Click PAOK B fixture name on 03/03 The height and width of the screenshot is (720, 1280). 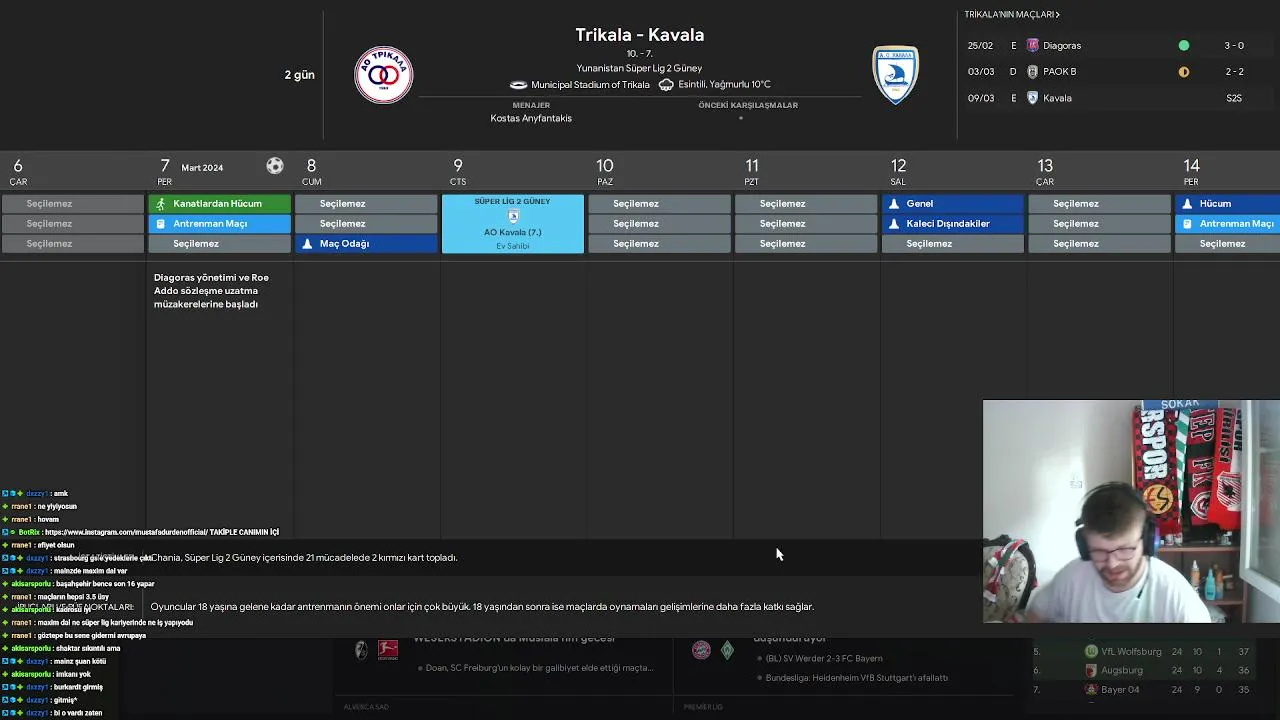1060,72
